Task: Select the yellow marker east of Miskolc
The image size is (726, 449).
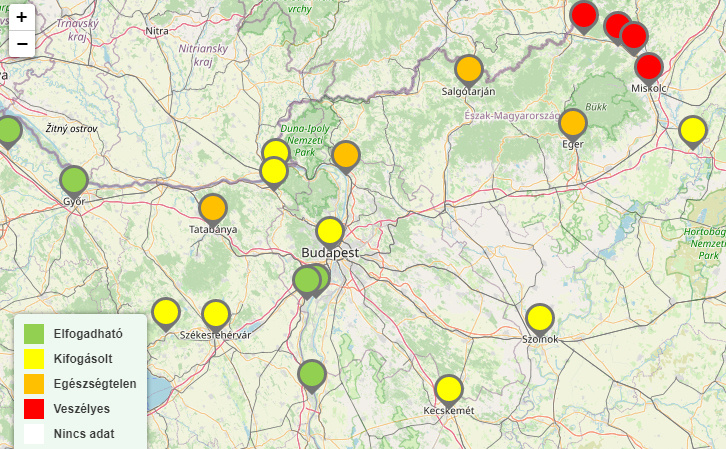Action: pyautogui.click(x=692, y=130)
